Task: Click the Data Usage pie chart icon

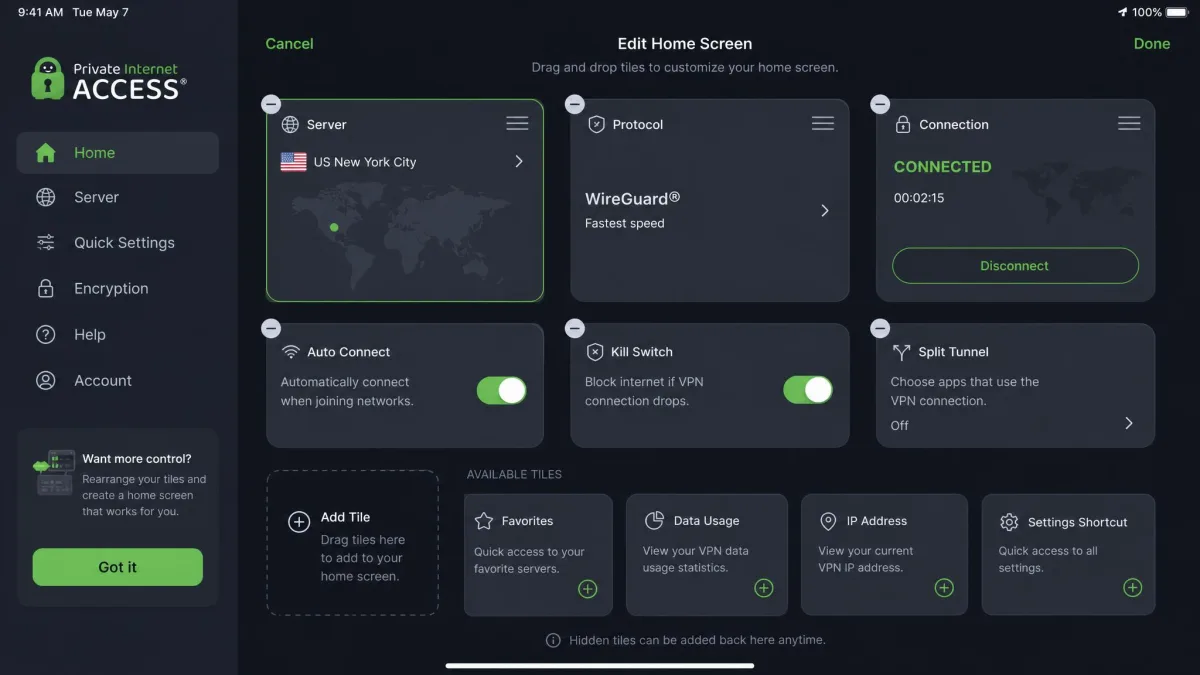Action: [x=654, y=520]
